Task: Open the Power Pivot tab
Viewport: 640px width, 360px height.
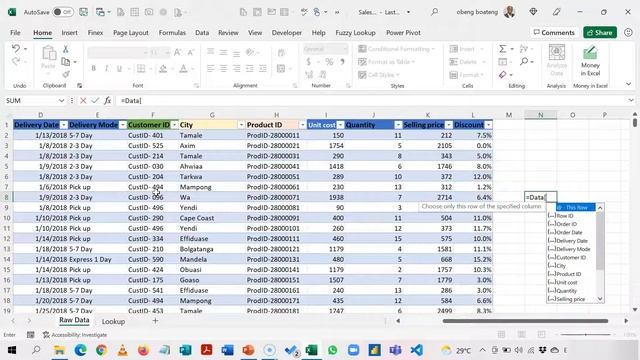Action: (403, 33)
